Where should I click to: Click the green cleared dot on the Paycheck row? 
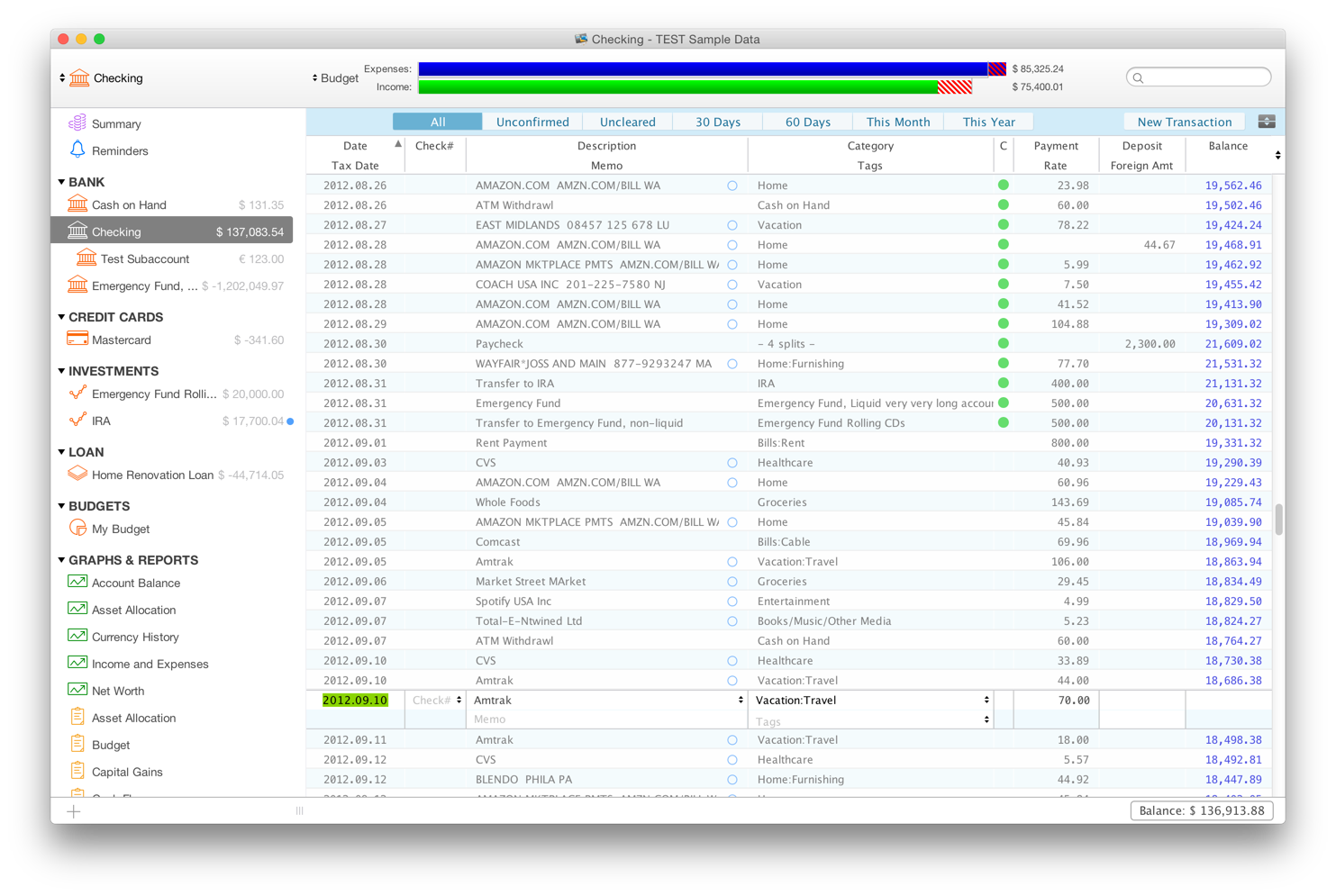1003,343
